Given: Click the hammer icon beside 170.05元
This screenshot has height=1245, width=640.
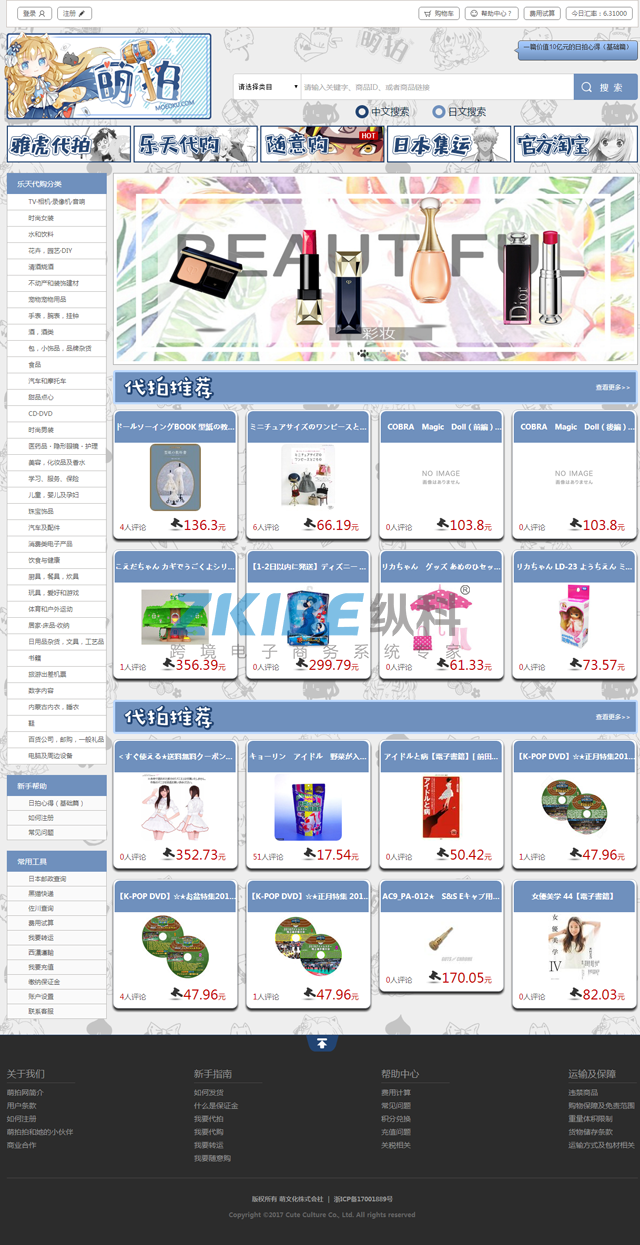Looking at the screenshot, I should click(x=434, y=977).
